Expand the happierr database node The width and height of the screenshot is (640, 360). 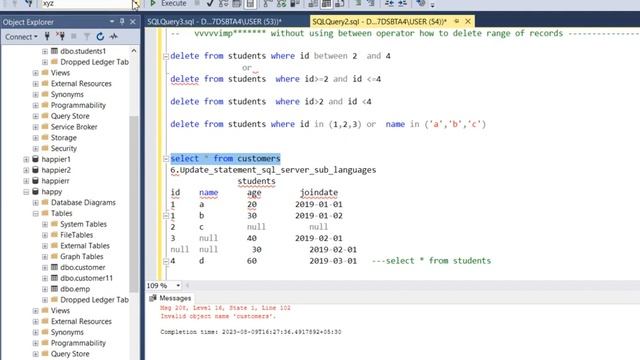click(x=26, y=181)
